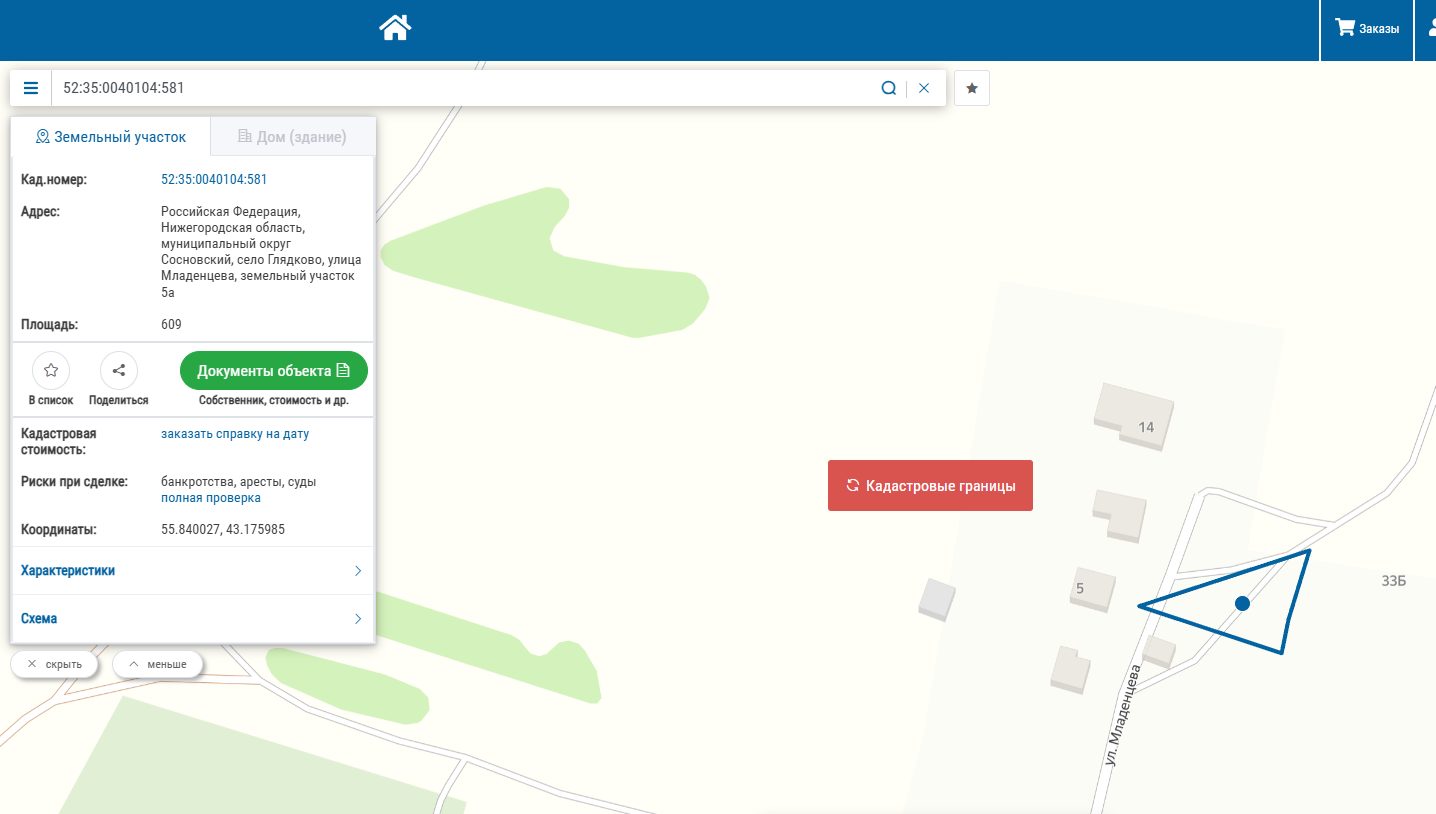Image resolution: width=1436 pixels, height=814 pixels.
Task: Switch to the Земельный участок tab
Action: 111,137
